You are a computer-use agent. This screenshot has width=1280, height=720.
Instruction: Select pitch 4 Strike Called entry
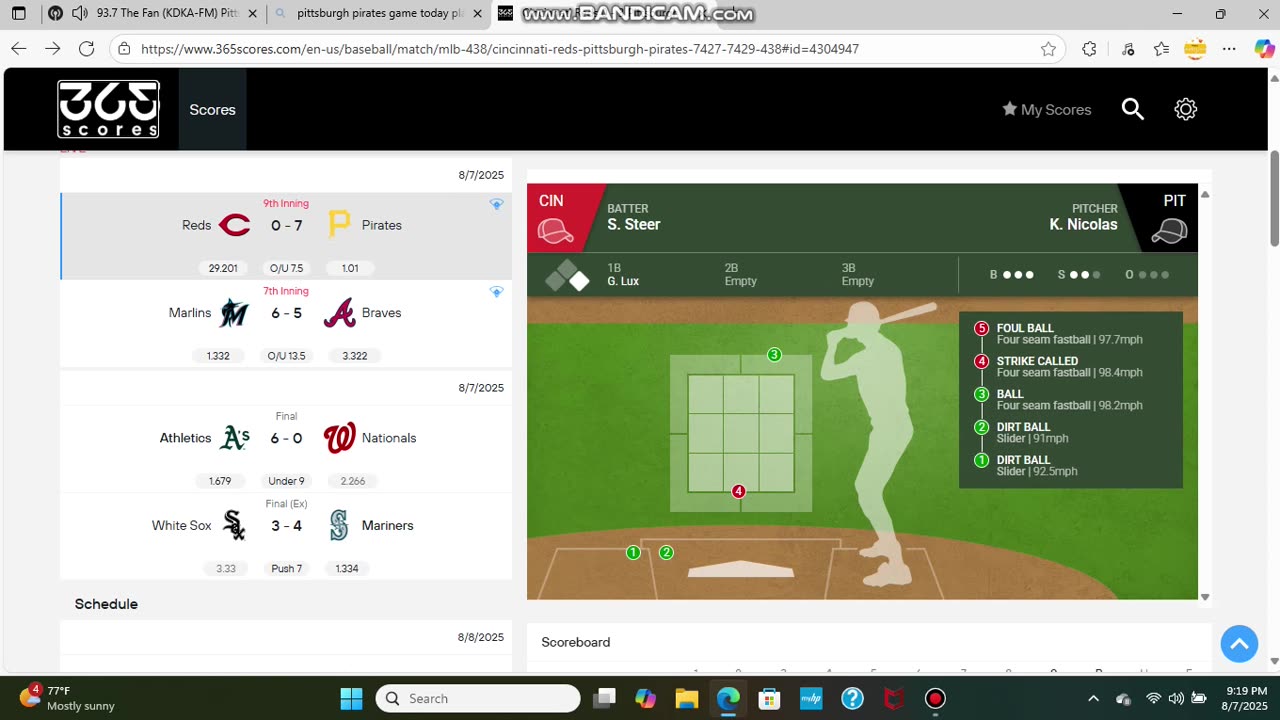(x=1070, y=367)
